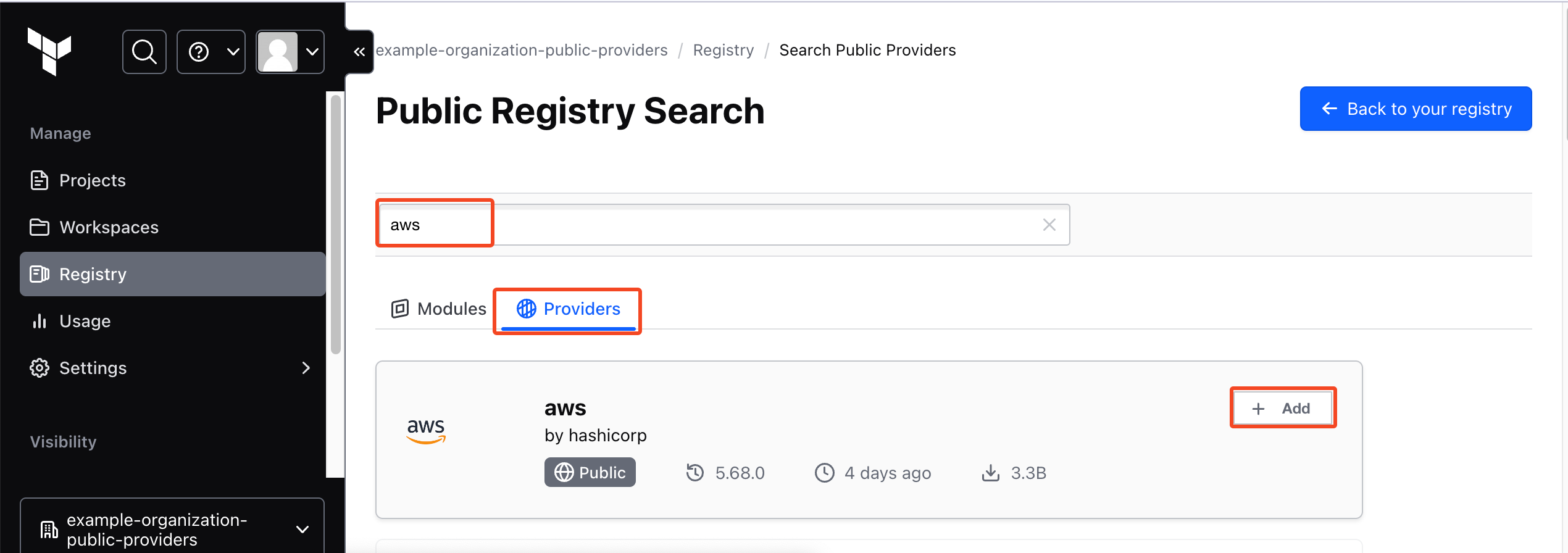Clear the search field with X icon
Image resolution: width=1568 pixels, height=553 pixels.
coord(1049,225)
